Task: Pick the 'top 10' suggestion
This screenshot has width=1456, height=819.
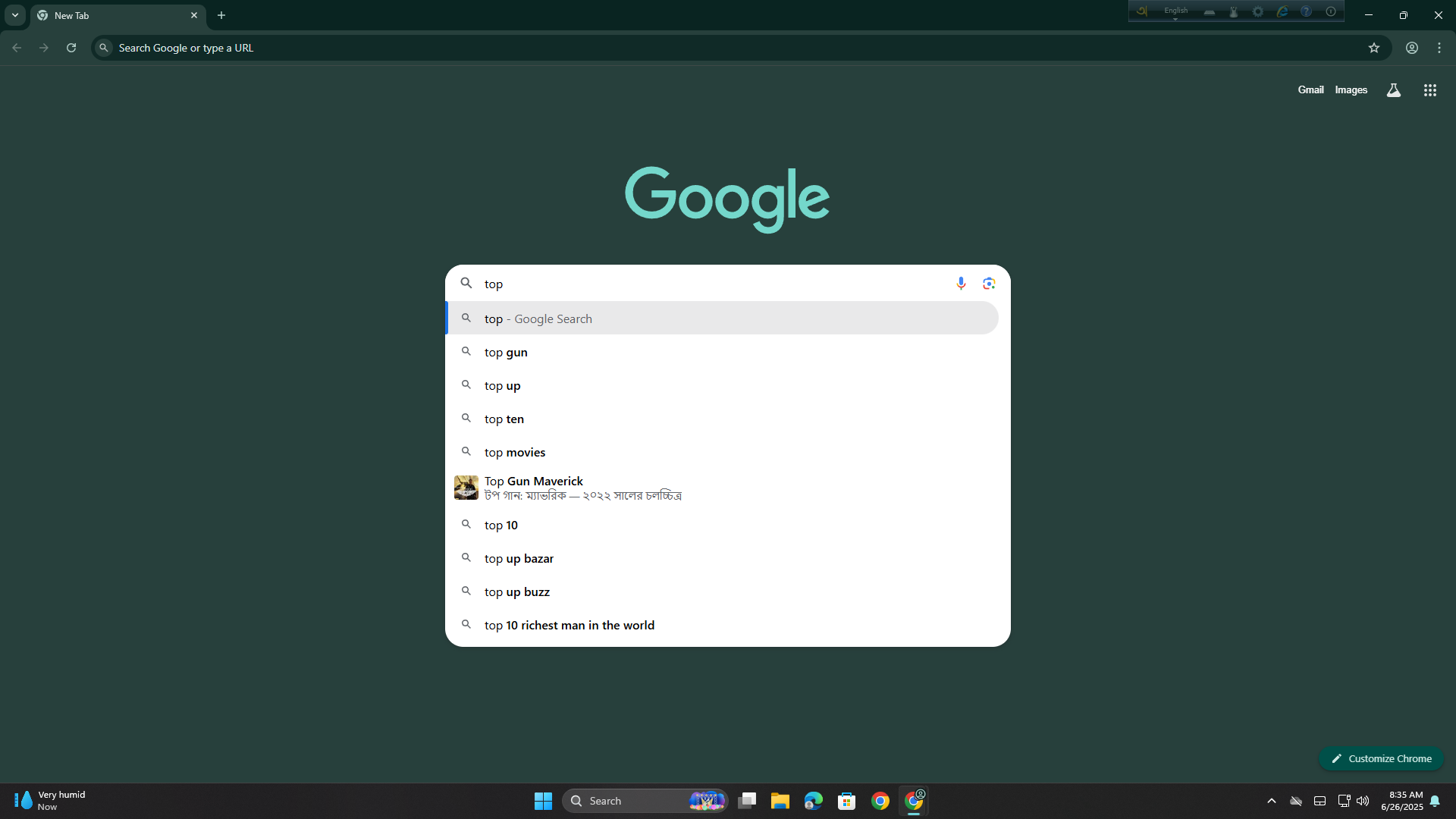Action: [722, 525]
